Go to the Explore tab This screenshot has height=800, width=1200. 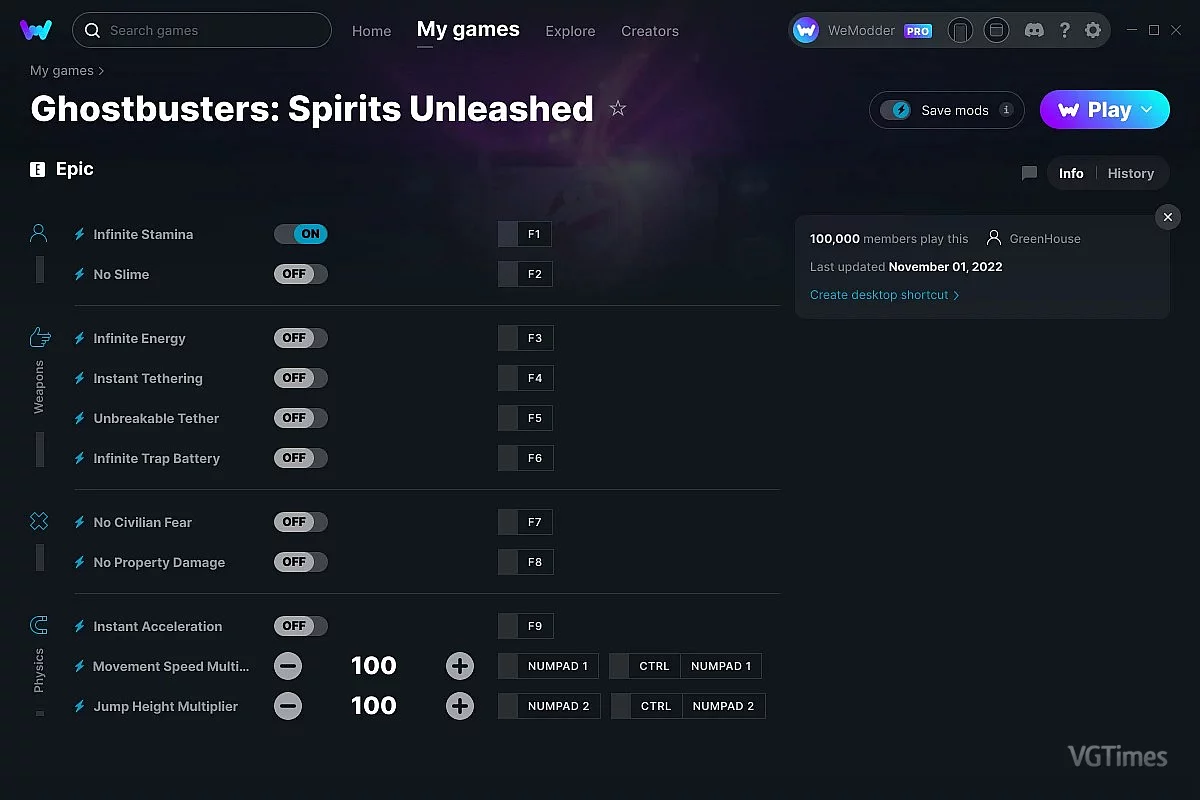(570, 31)
